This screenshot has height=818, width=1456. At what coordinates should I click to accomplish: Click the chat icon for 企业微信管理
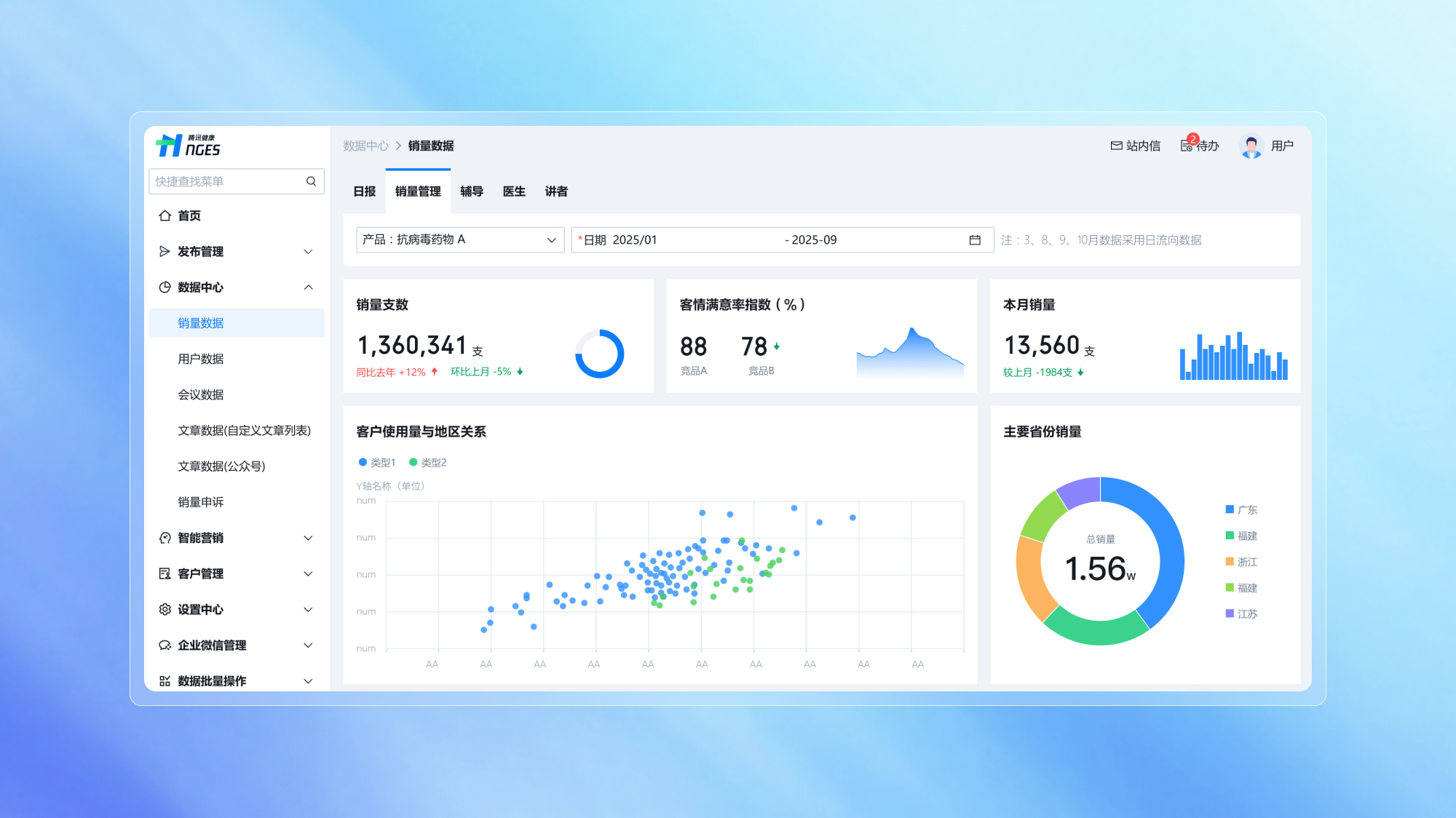[165, 645]
